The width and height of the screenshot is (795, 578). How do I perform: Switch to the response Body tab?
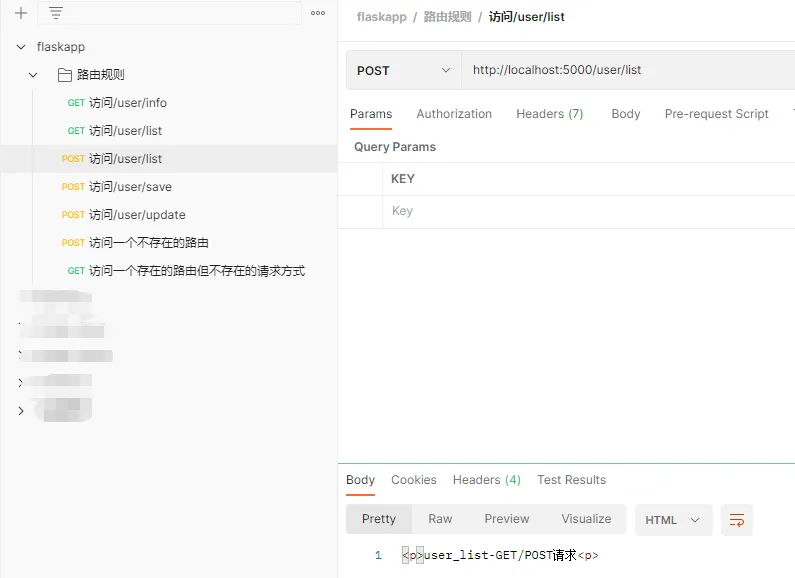tap(360, 480)
